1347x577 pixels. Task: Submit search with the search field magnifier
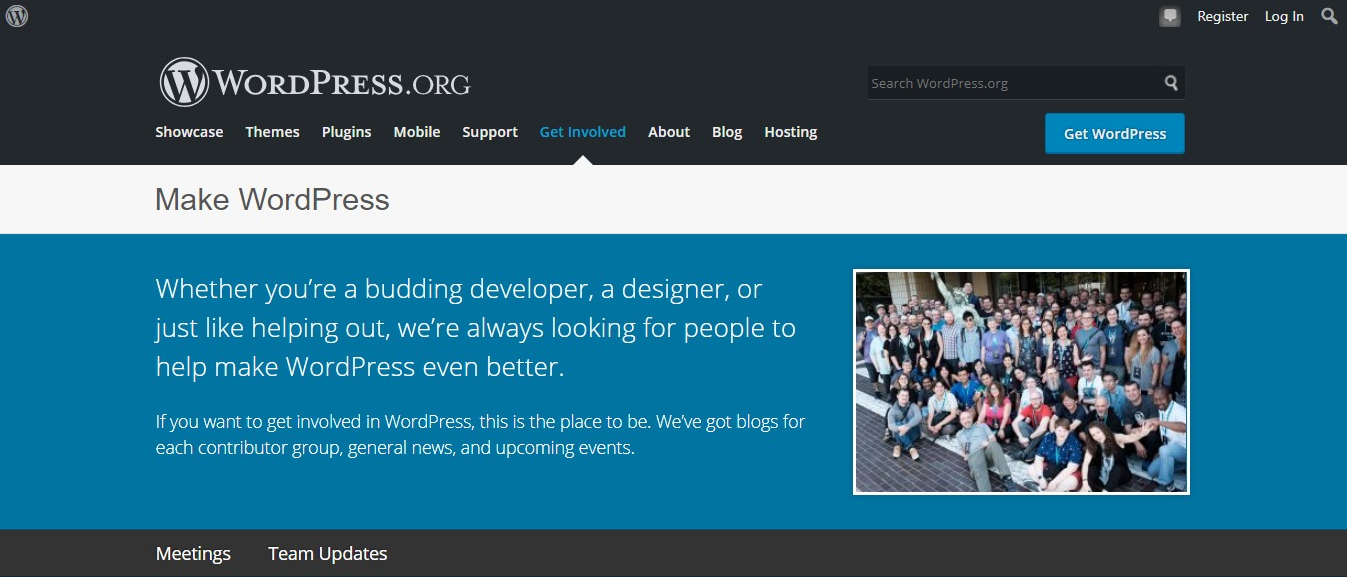coord(1171,83)
